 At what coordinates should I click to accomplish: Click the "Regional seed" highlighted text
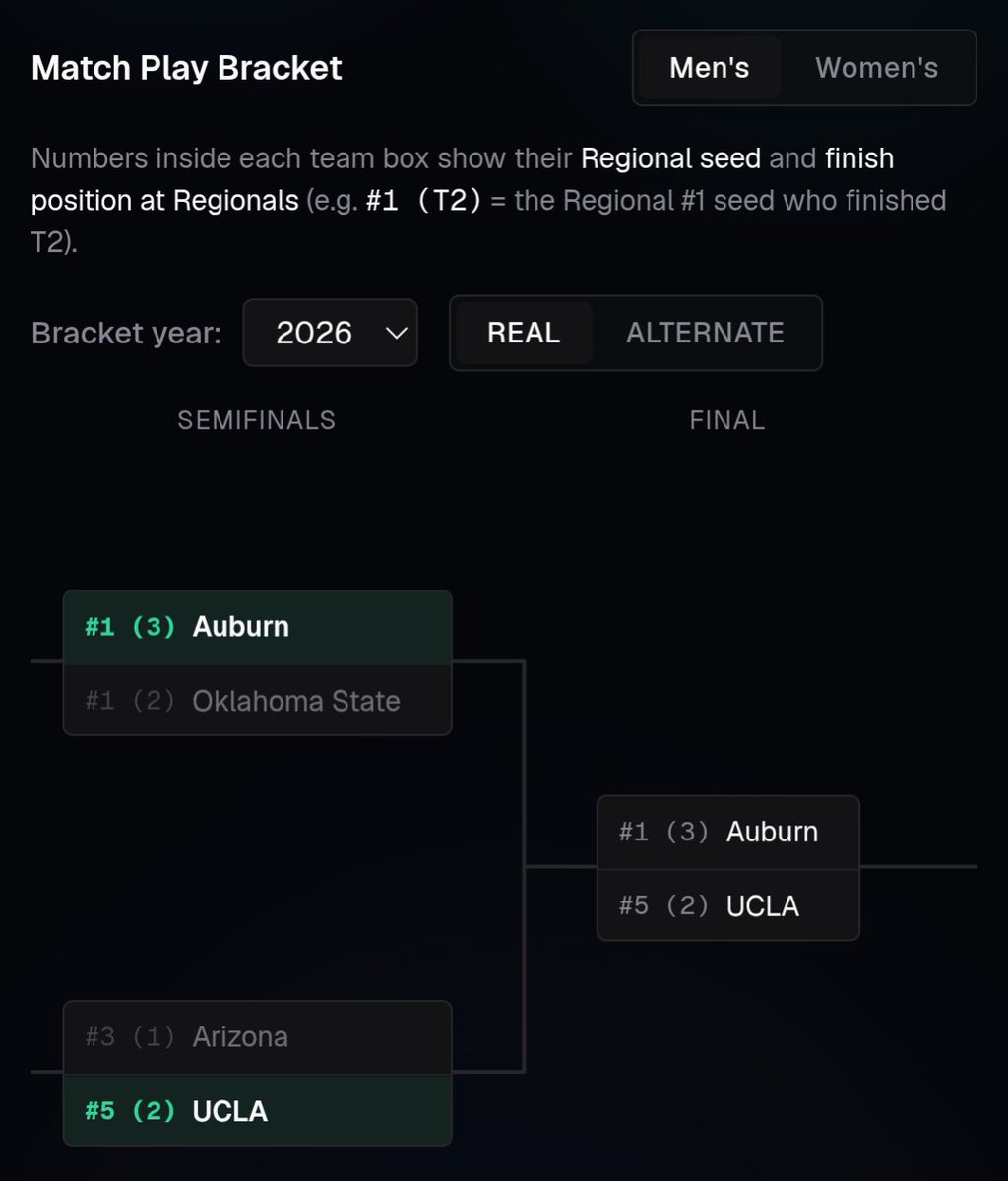coord(670,158)
